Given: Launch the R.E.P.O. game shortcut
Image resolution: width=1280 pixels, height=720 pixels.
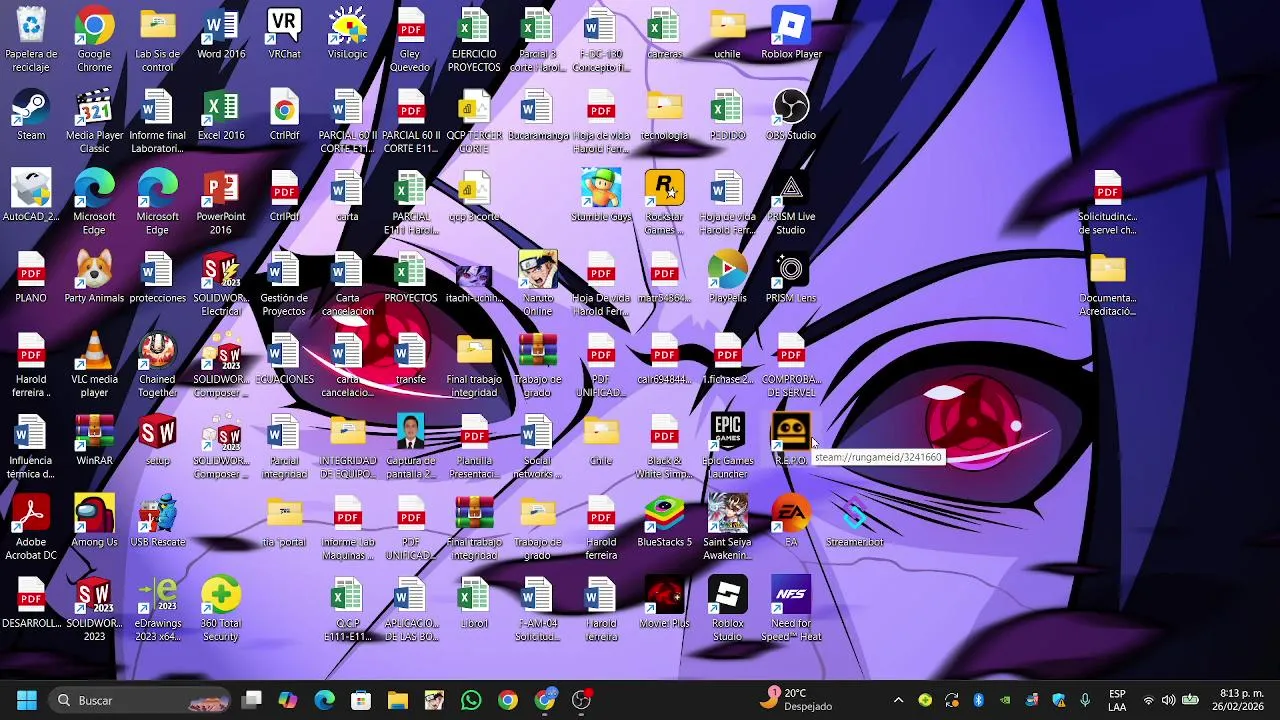Looking at the screenshot, I should pyautogui.click(x=790, y=440).
